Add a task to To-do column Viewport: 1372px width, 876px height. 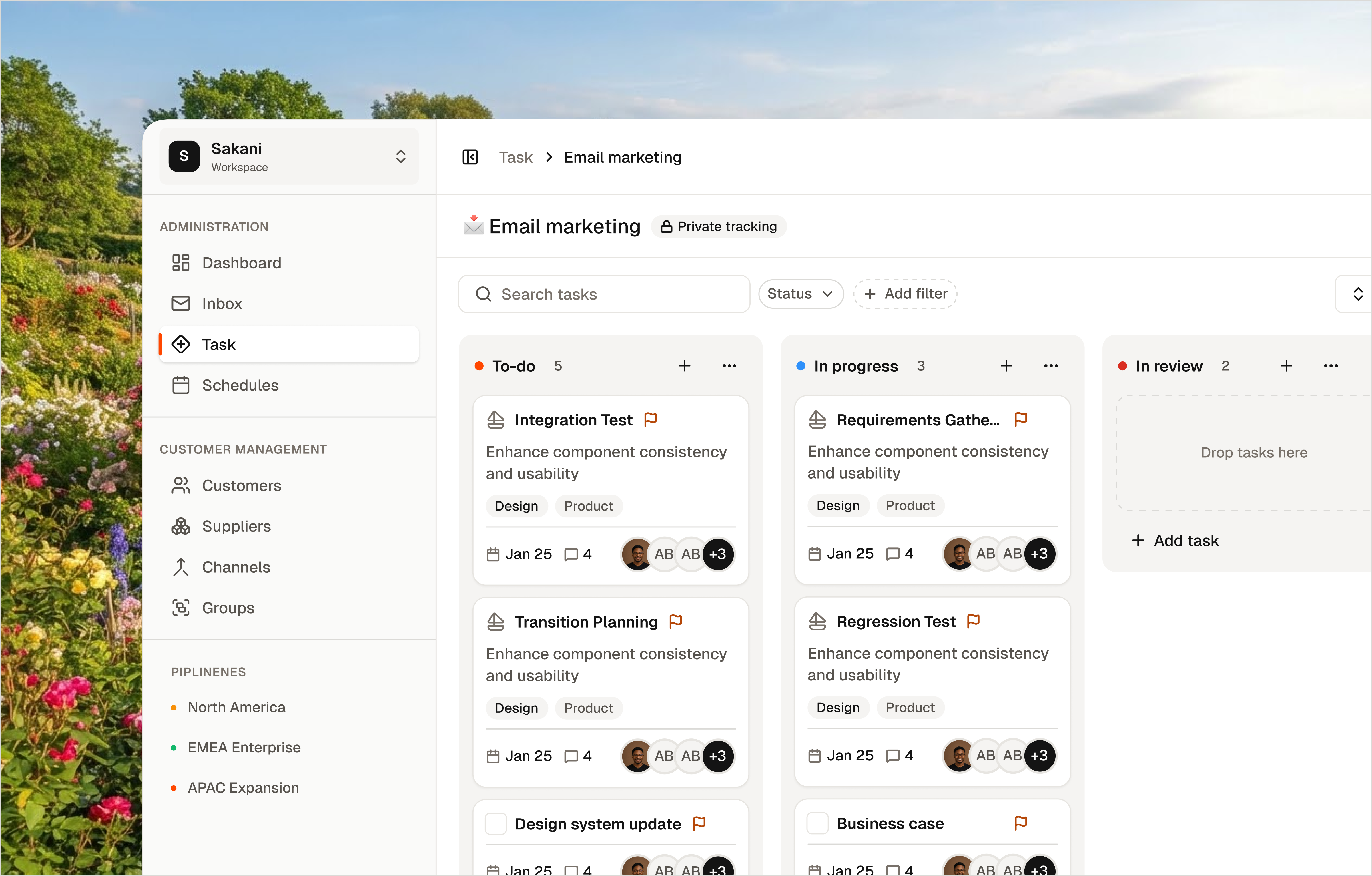point(684,366)
